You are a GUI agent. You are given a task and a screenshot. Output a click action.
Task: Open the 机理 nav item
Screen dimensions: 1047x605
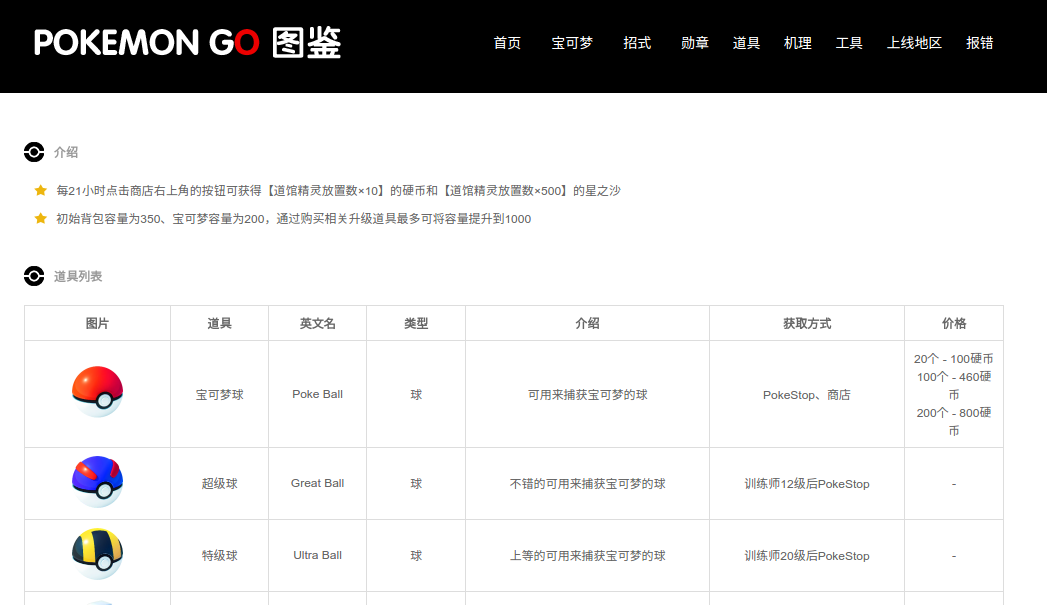pyautogui.click(x=797, y=43)
